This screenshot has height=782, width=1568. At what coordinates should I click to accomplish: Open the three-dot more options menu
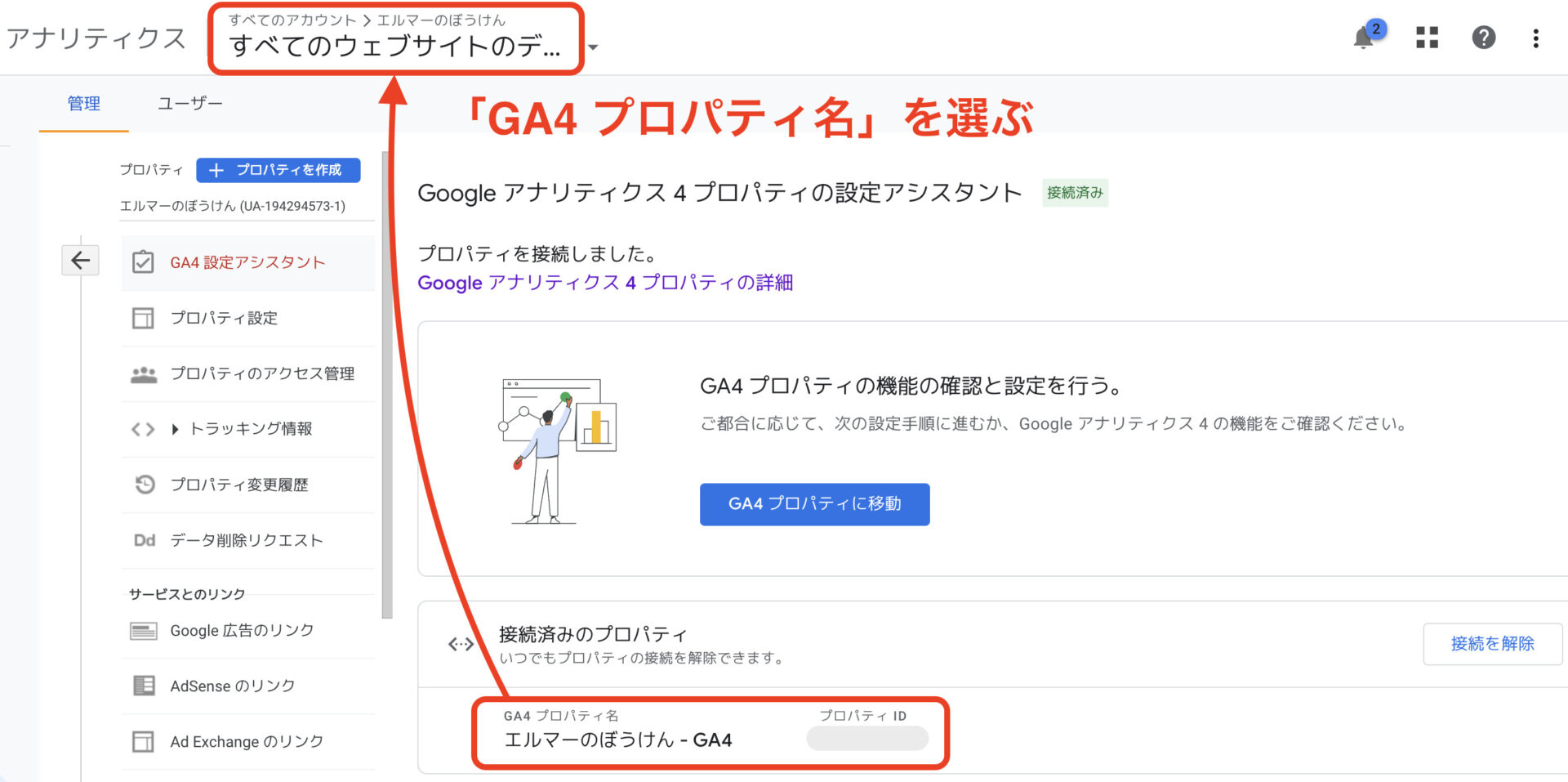point(1535,38)
